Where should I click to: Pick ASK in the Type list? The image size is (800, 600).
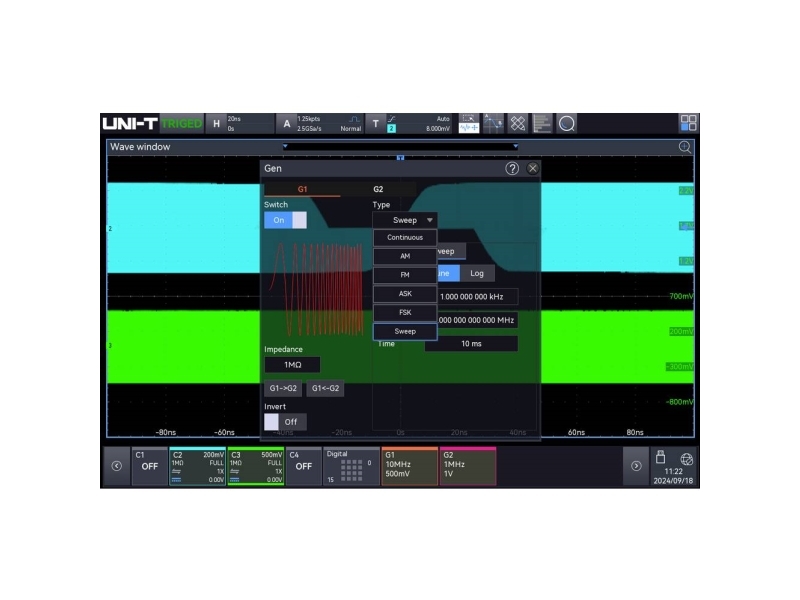point(405,293)
